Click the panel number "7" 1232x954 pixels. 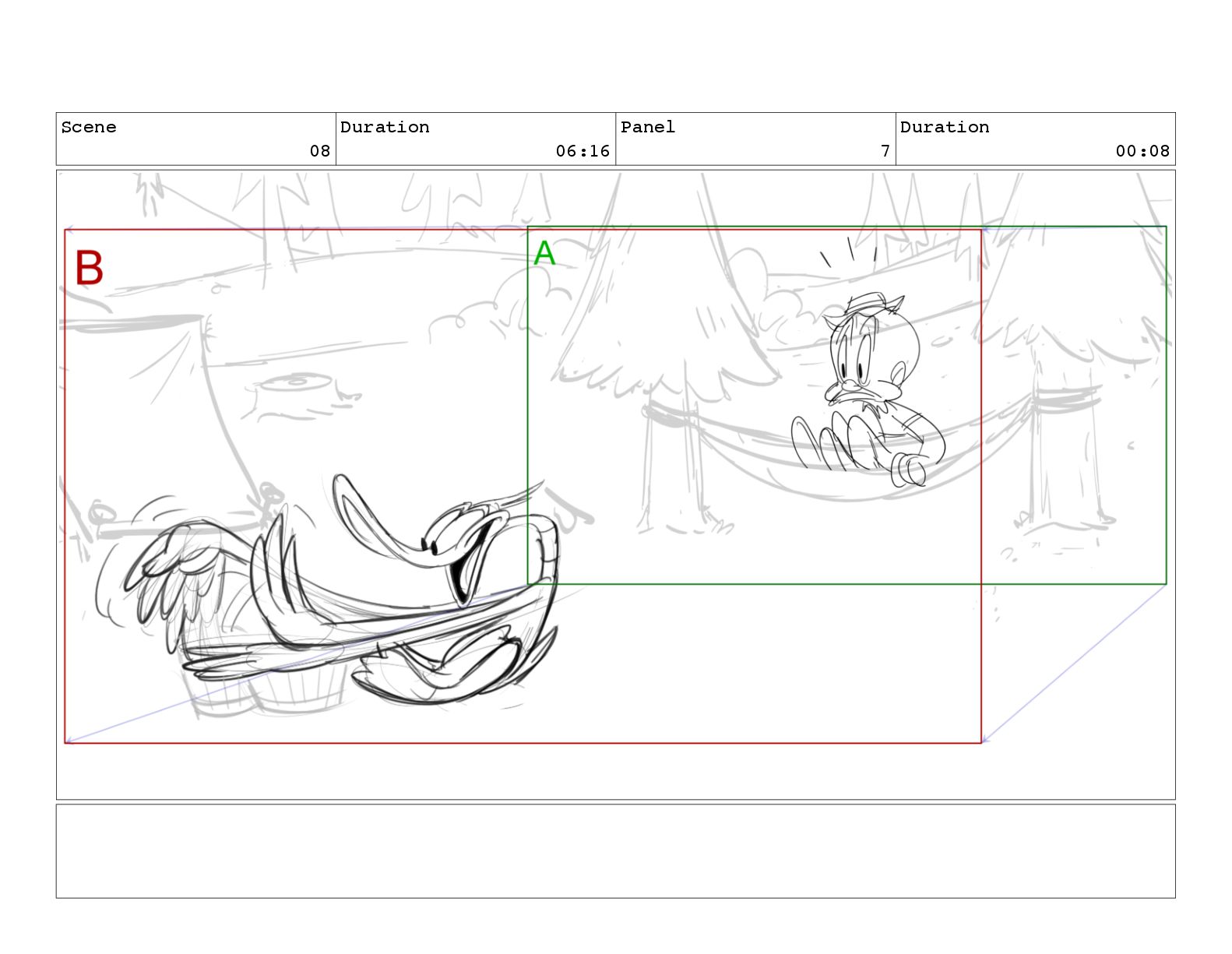[x=885, y=151]
